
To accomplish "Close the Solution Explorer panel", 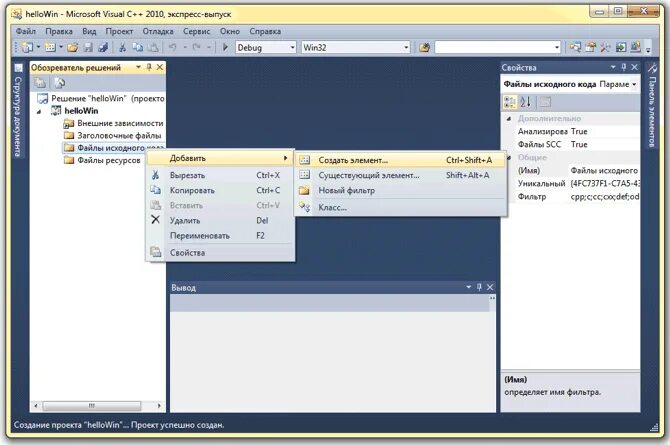I will tap(160, 67).
